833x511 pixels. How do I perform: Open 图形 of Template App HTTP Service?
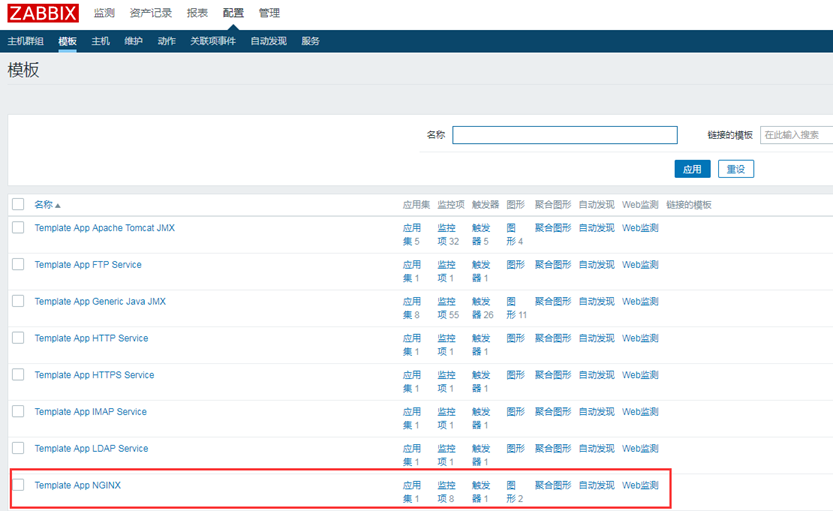(x=515, y=338)
